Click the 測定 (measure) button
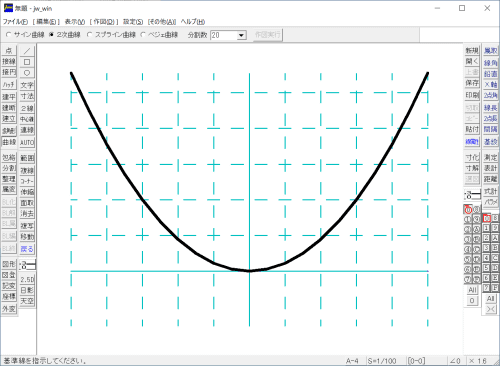This screenshot has width=500, height=366. coord(490,157)
